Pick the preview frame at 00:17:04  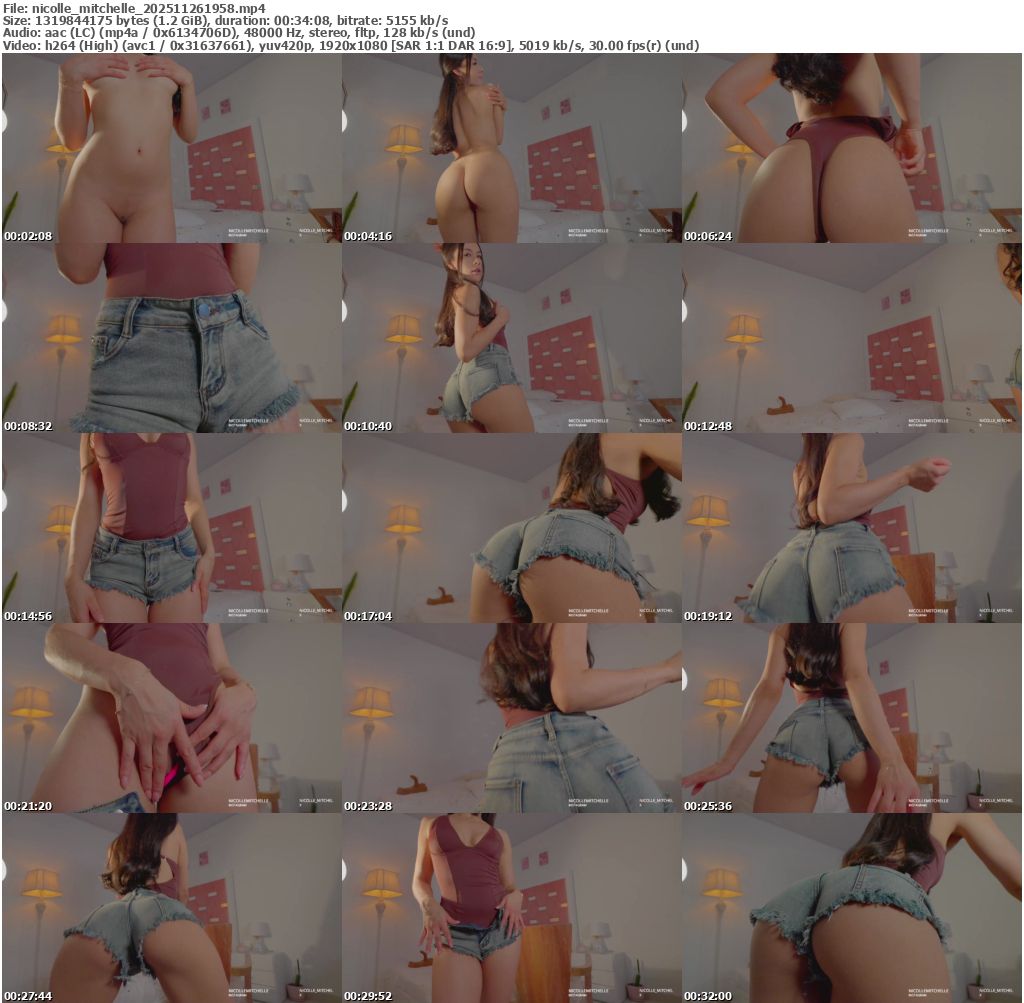512,528
